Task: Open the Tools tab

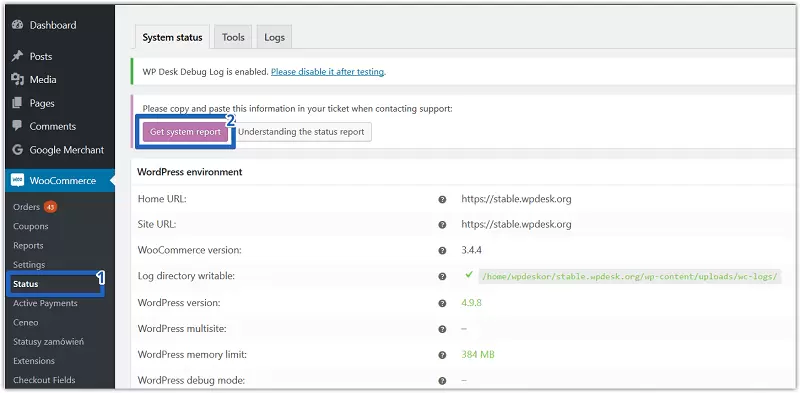Action: point(233,37)
